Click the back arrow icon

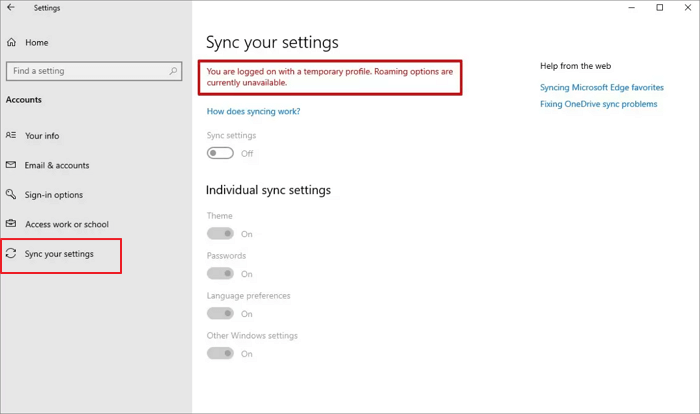[10, 8]
